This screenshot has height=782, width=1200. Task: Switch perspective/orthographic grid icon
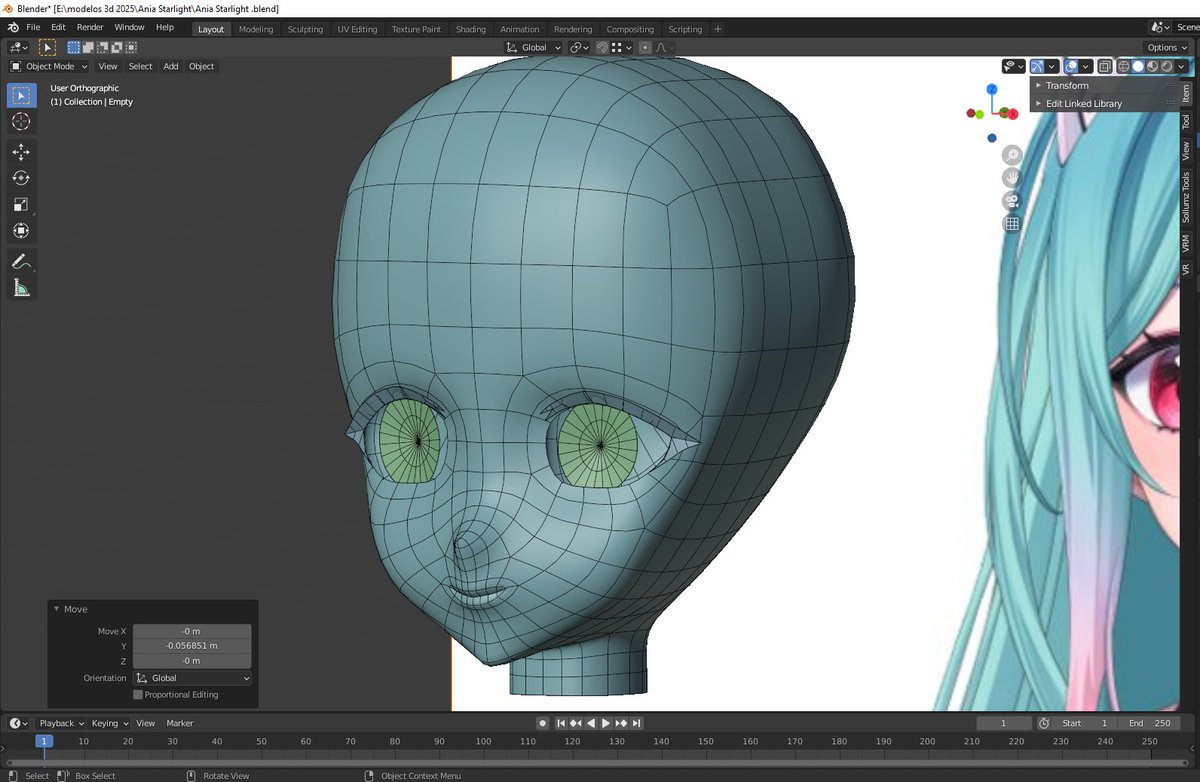(1012, 224)
